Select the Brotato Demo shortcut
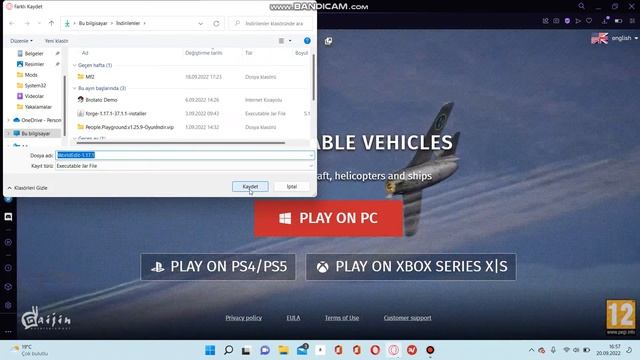Viewport: 640px width, 360px height. click(101, 100)
